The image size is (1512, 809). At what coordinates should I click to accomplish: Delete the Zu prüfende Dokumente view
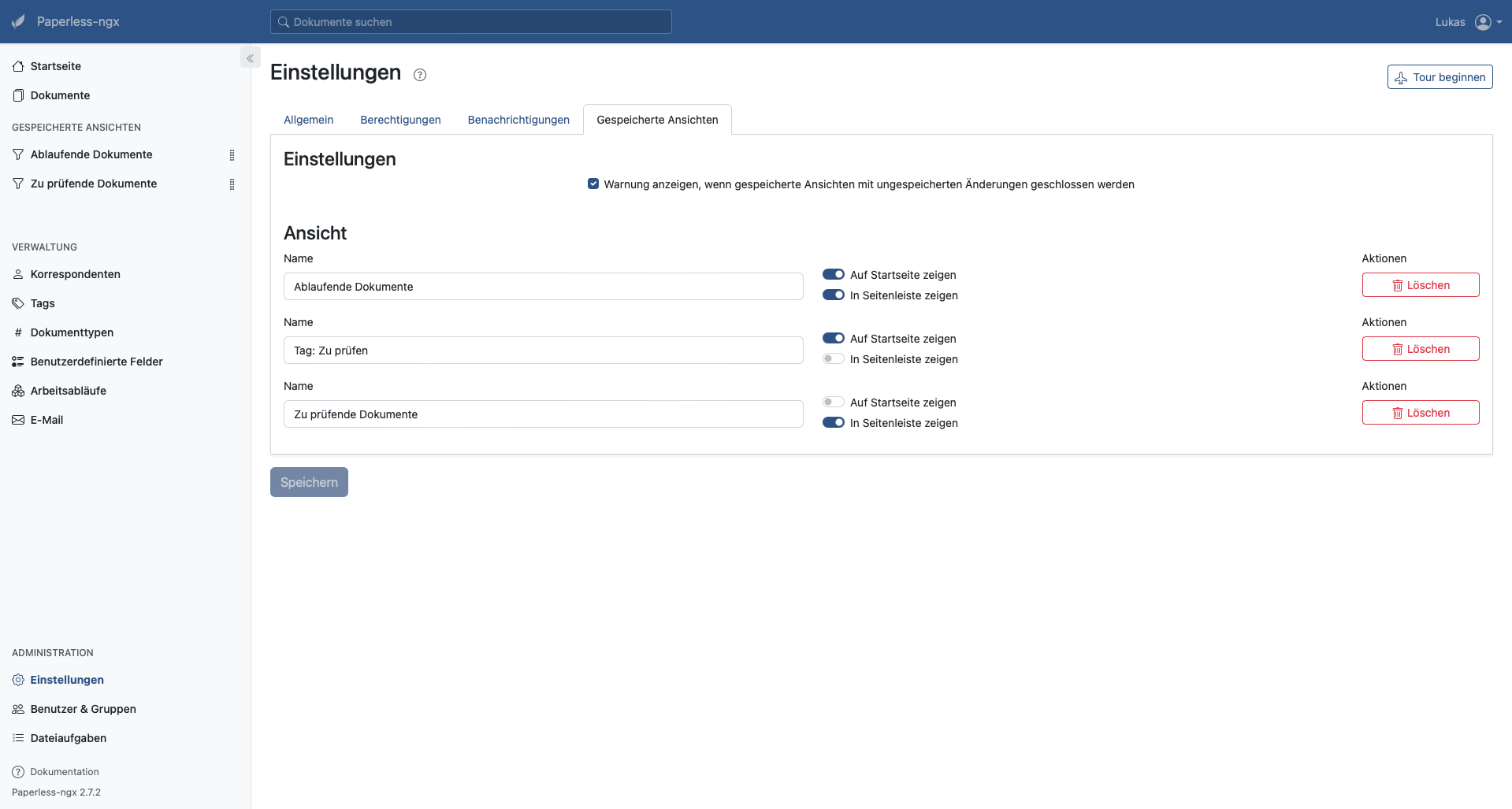click(x=1420, y=412)
